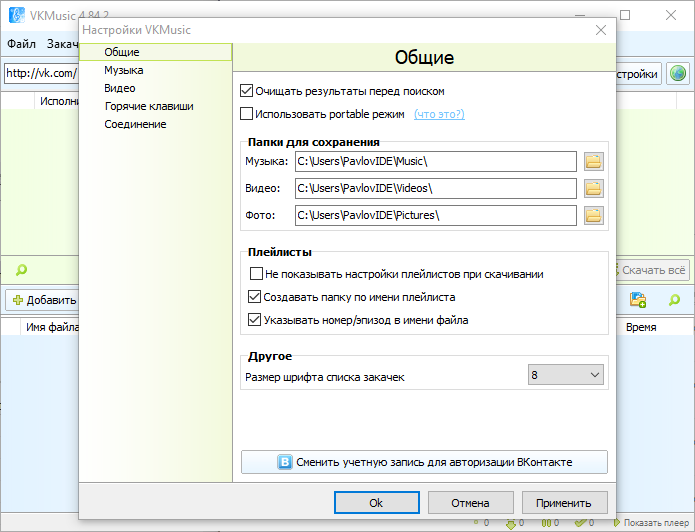Click the VKMusic app icon in the title bar
The height and width of the screenshot is (532, 695).
(x=17, y=15)
